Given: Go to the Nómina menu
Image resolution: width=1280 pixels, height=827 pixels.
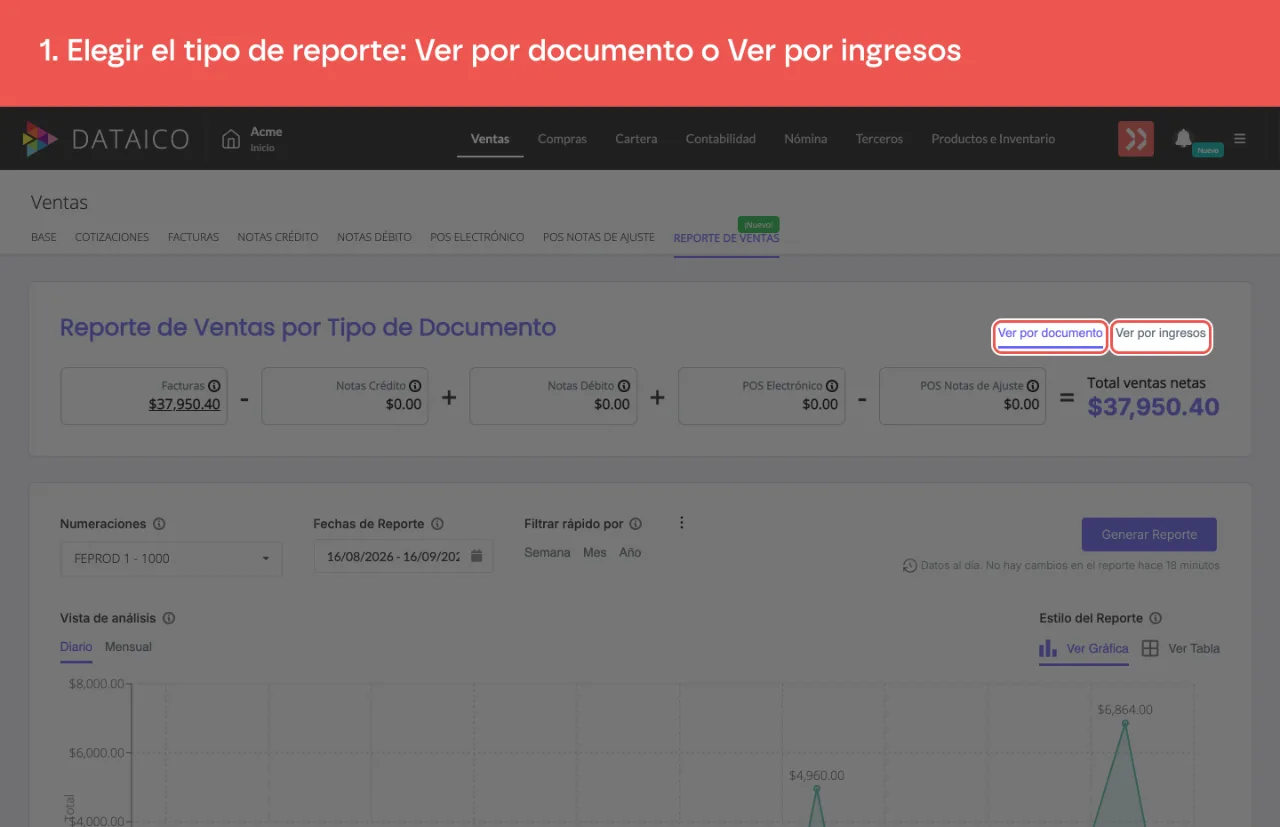Looking at the screenshot, I should point(806,139).
